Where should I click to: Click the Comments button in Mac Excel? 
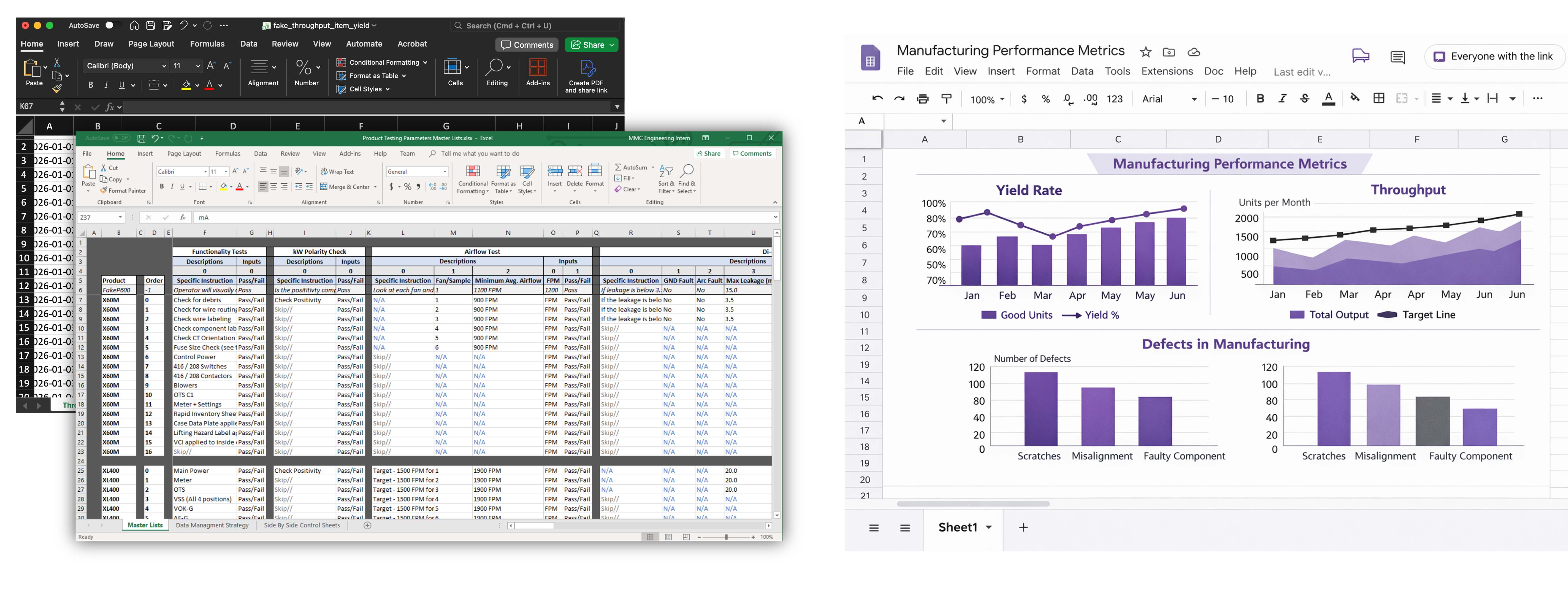pyautogui.click(x=527, y=44)
